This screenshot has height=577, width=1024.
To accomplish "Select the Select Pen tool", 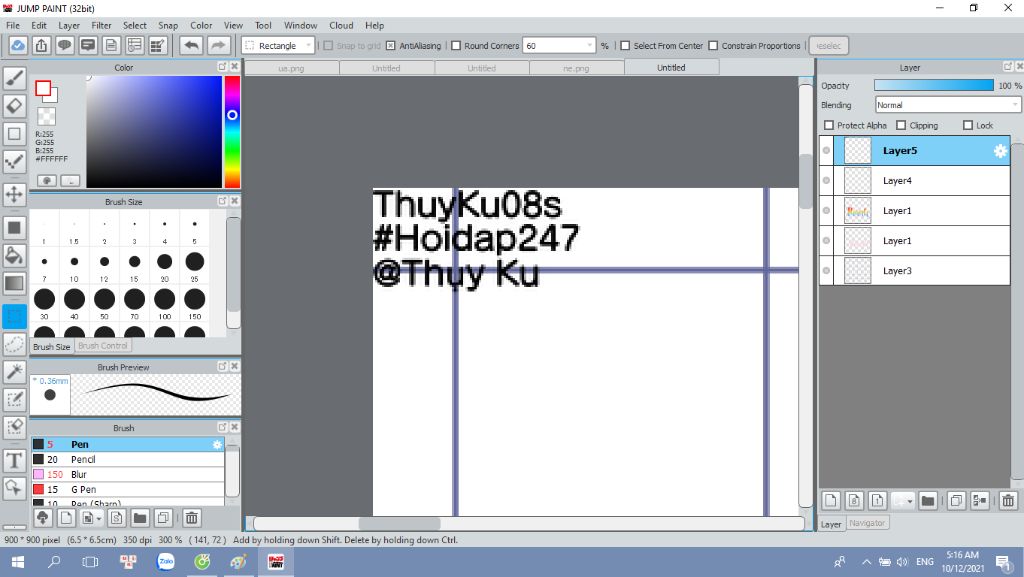I will coord(14,399).
